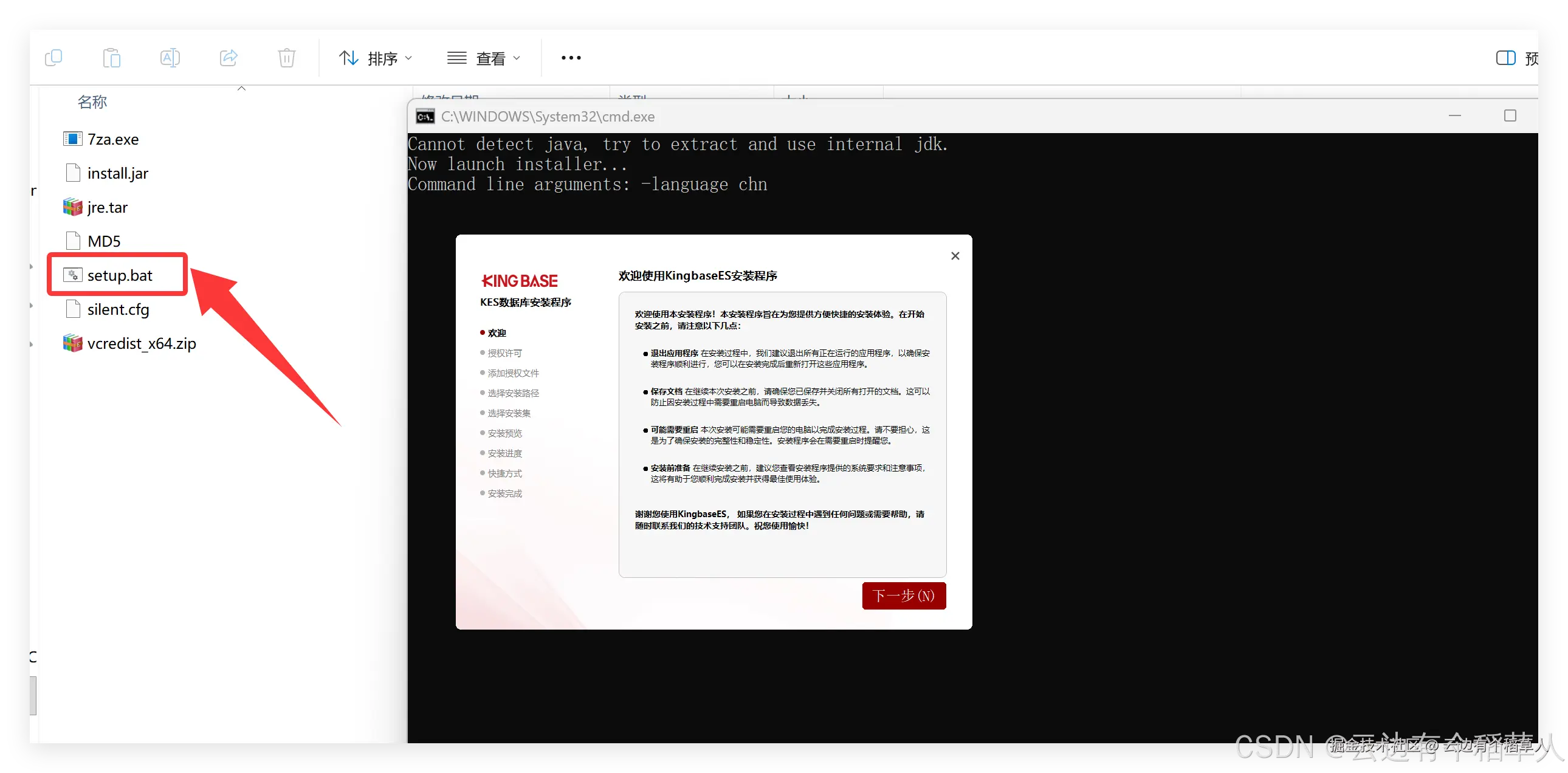Screen dimensions: 1568x773
Task: Click the 授权许可 step in installer sidebar
Action: (x=504, y=353)
